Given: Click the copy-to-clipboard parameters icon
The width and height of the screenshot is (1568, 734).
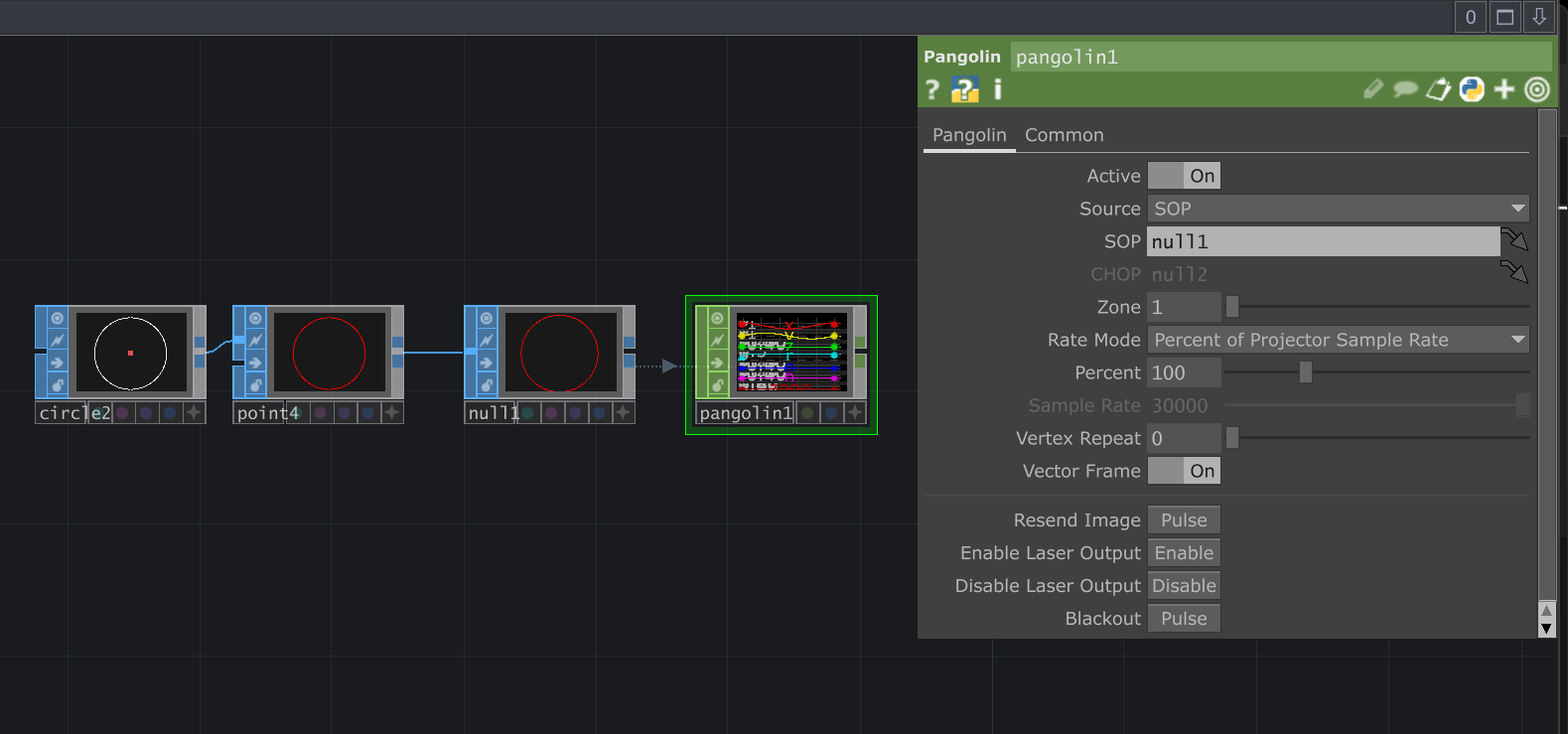Looking at the screenshot, I should [x=1438, y=89].
